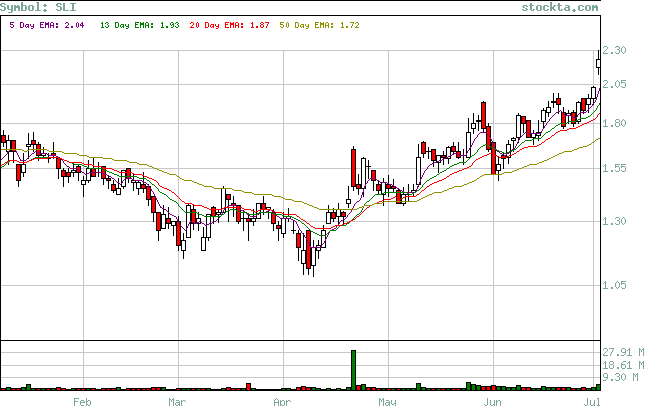Click the 1.30 price axis label
Viewport: 655px width, 406px height.
click(x=614, y=221)
